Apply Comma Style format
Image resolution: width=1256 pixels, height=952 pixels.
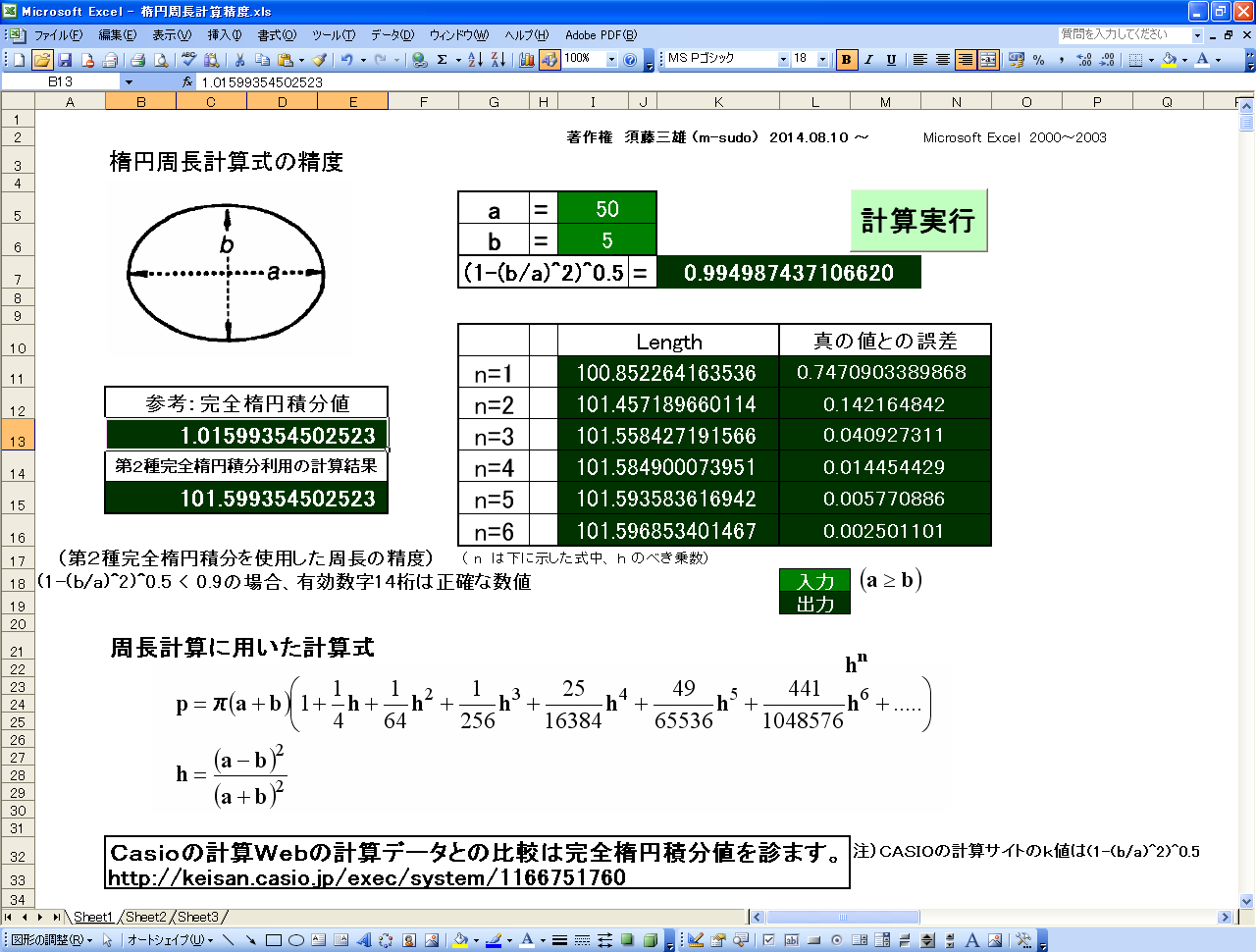1061,60
